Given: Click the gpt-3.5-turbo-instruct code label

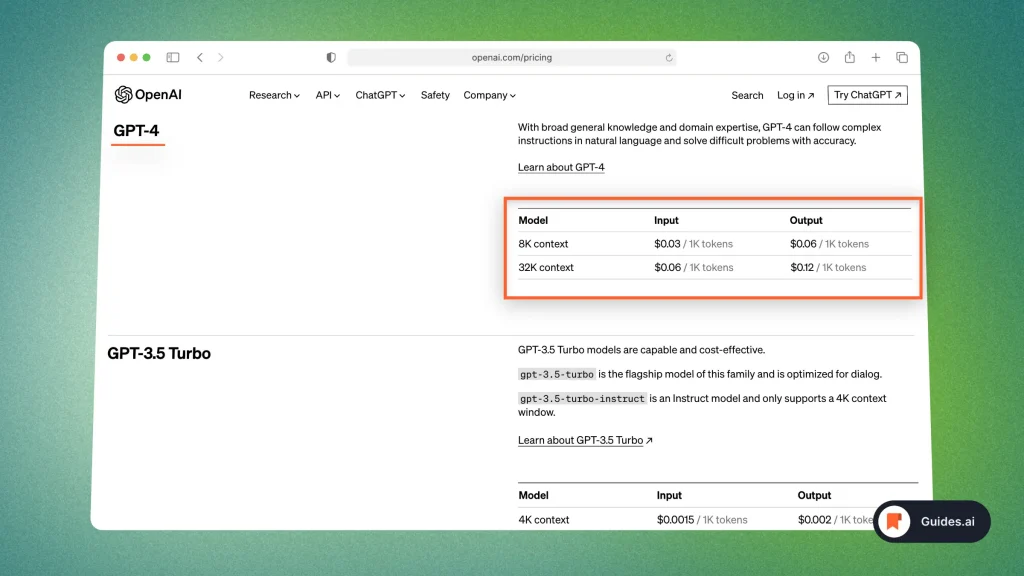Looking at the screenshot, I should pyautogui.click(x=583, y=398).
